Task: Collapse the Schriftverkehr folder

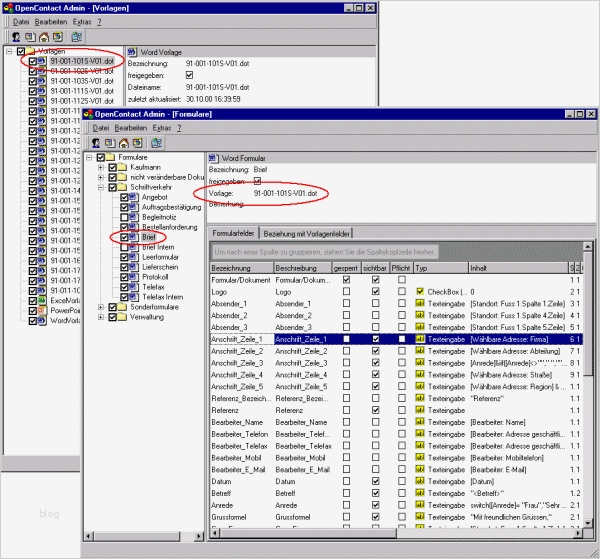Action: coord(101,187)
